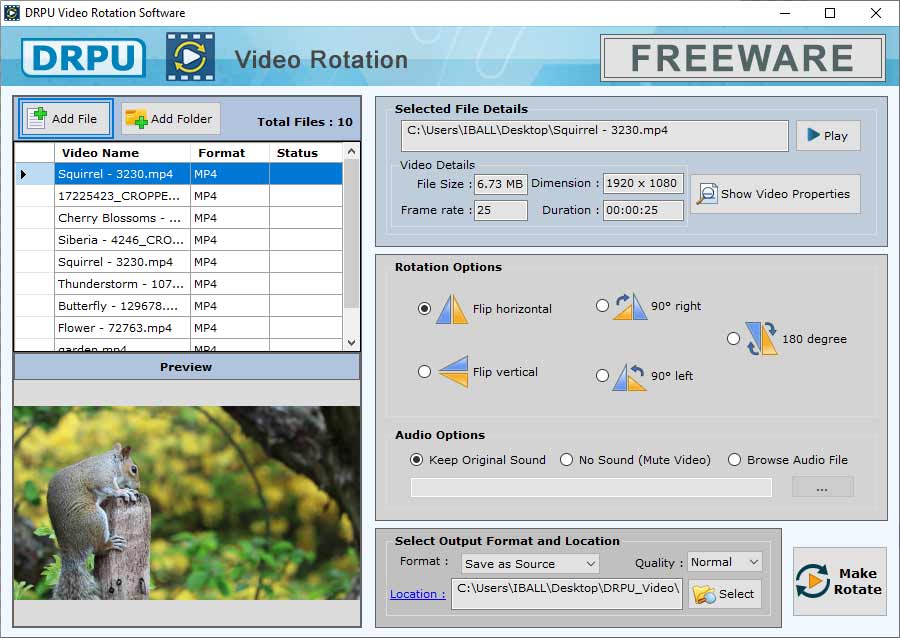Select the highlighted Squirrel - 3230.mp4 row
The width and height of the screenshot is (900, 638).
point(178,174)
